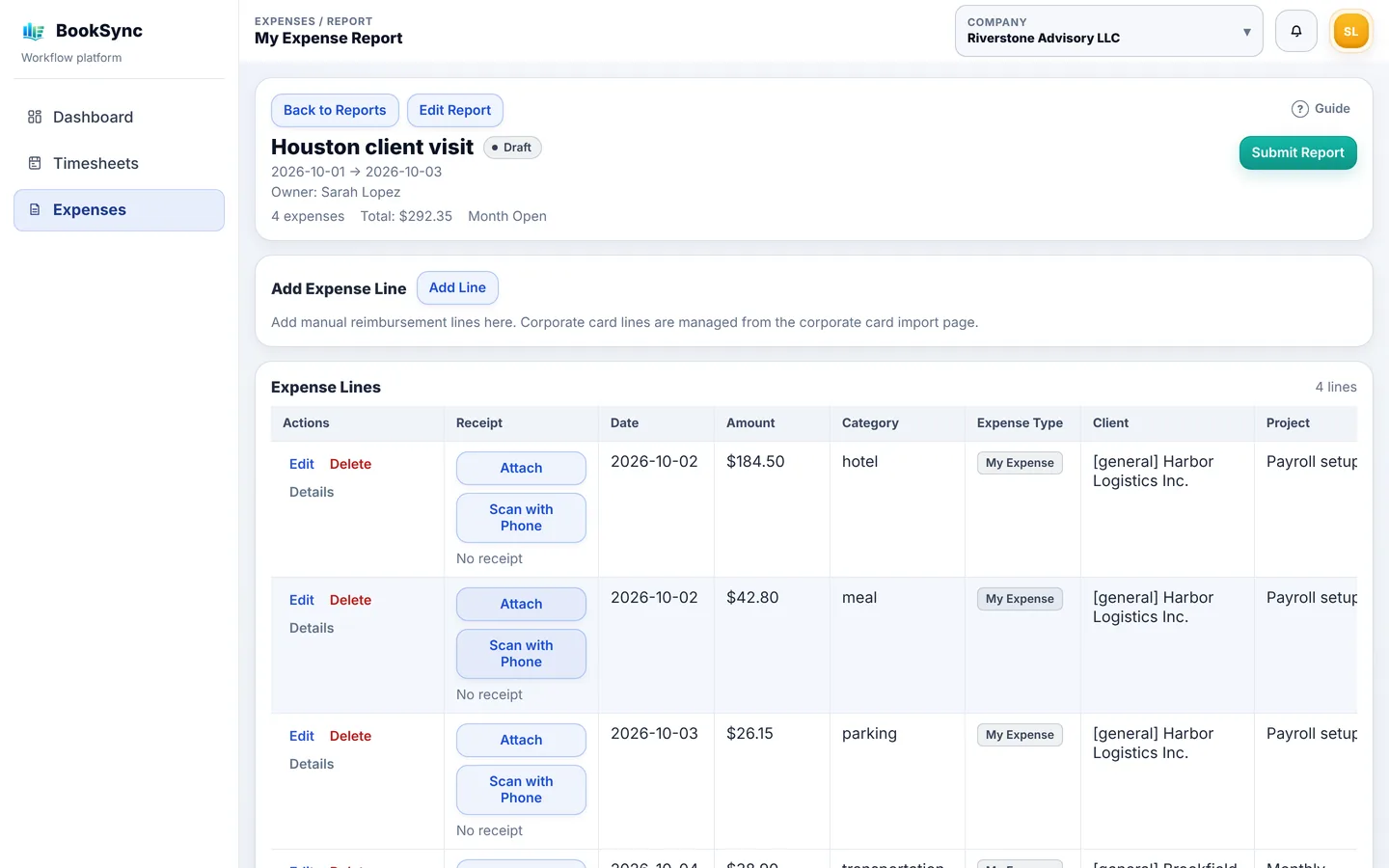Click Add Line button
This screenshot has height=868, width=1389.
point(457,287)
